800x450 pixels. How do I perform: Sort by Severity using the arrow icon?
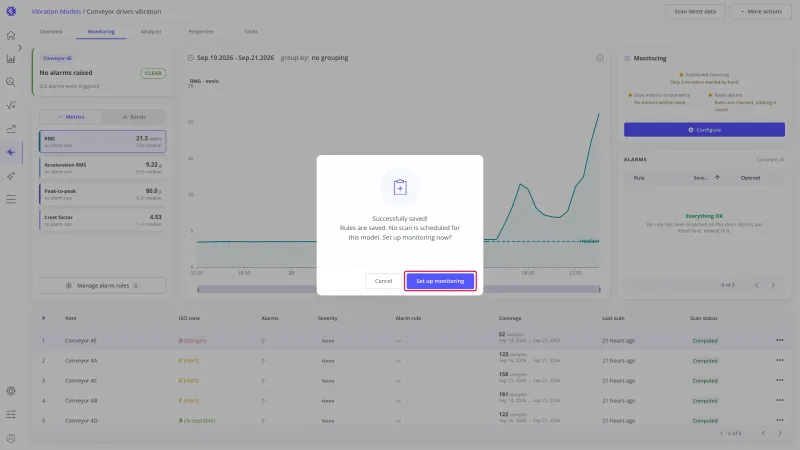(x=717, y=178)
